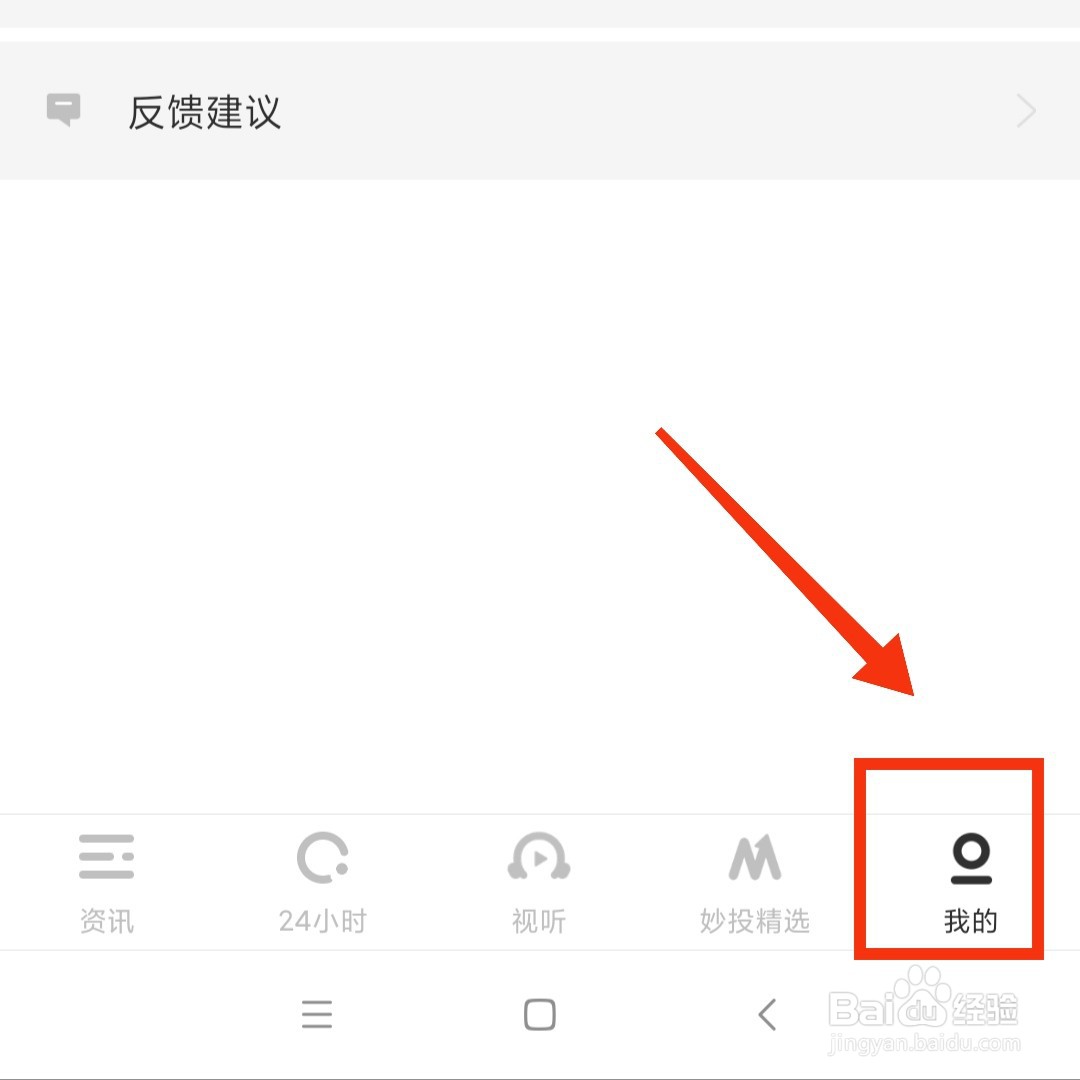The image size is (1080, 1080).
Task: Switch to the 妙投精选 tab label
Action: (x=755, y=921)
